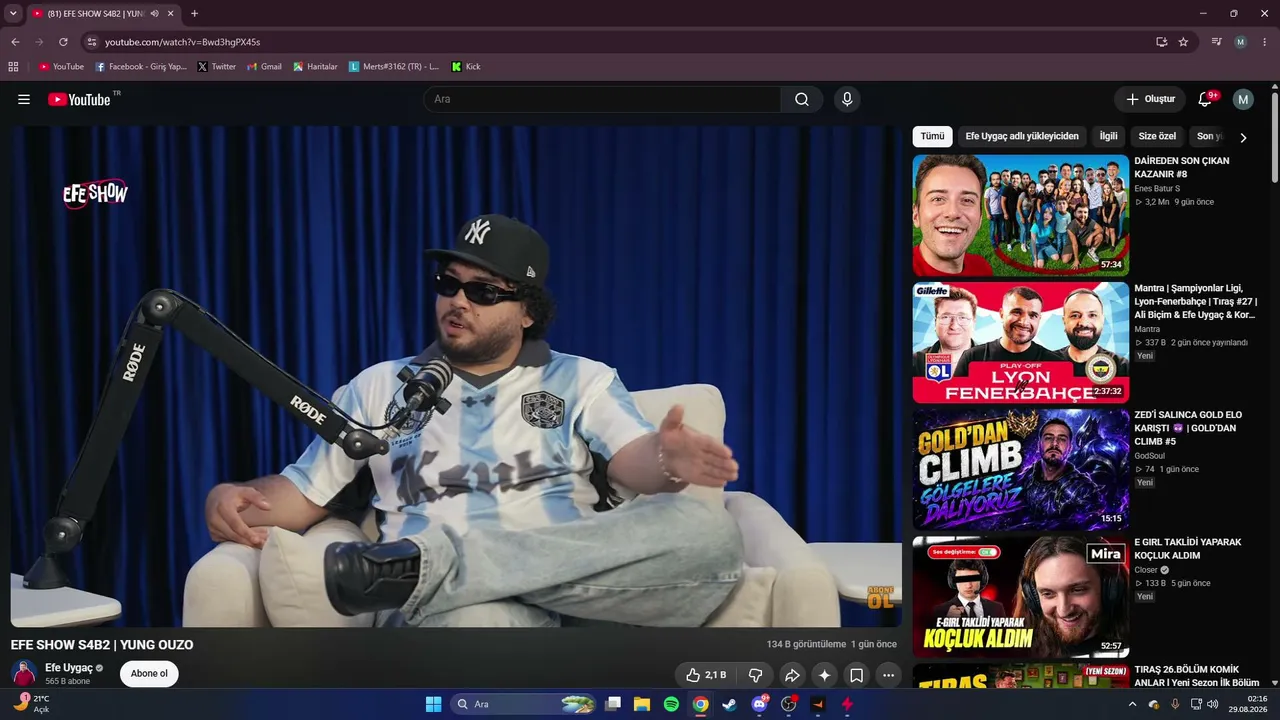Image resolution: width=1280 pixels, height=720 pixels.
Task: Reload the page in Chrome
Action: [63, 42]
